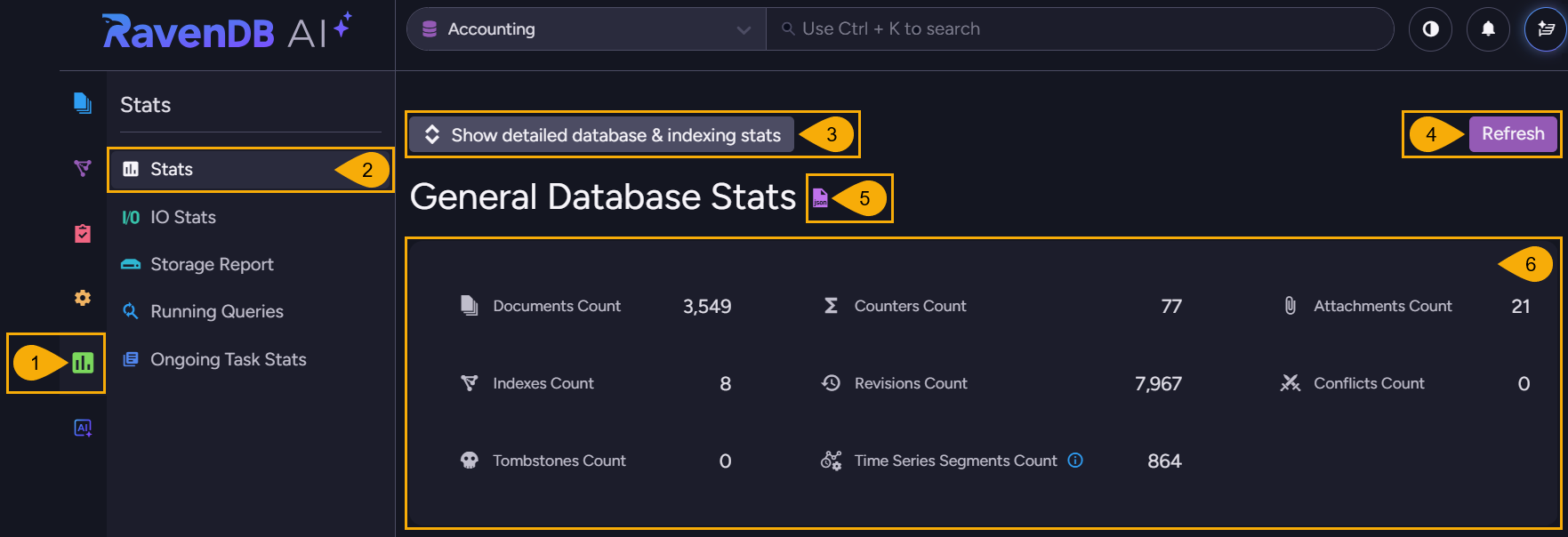Expand the Accounting database dropdown
The height and width of the screenshot is (537, 1568).
pyautogui.click(x=587, y=29)
